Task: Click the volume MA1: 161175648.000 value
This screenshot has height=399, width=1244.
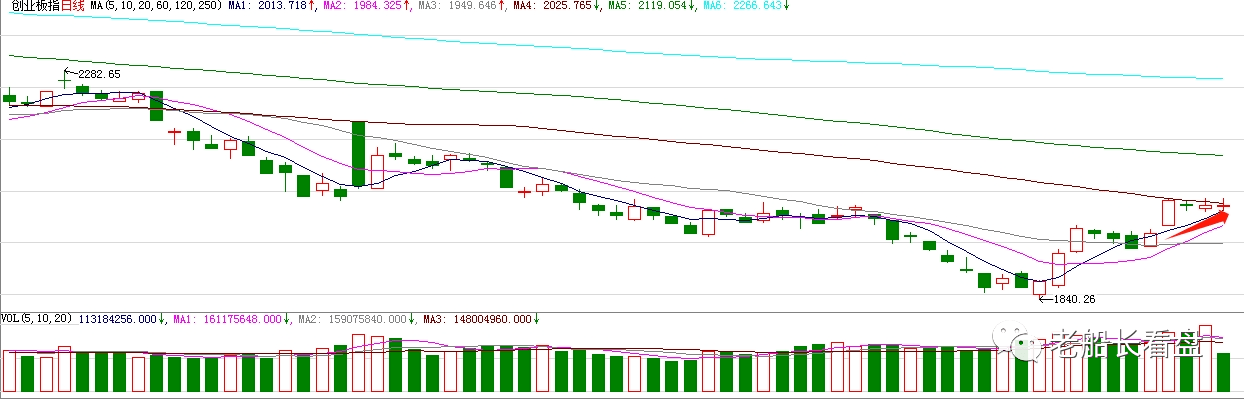Action: (227, 320)
